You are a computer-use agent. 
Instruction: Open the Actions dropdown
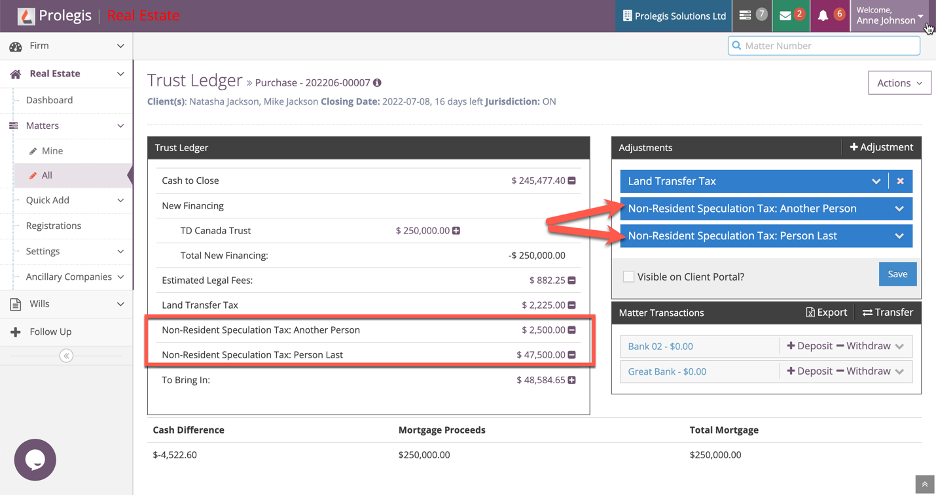coord(899,83)
